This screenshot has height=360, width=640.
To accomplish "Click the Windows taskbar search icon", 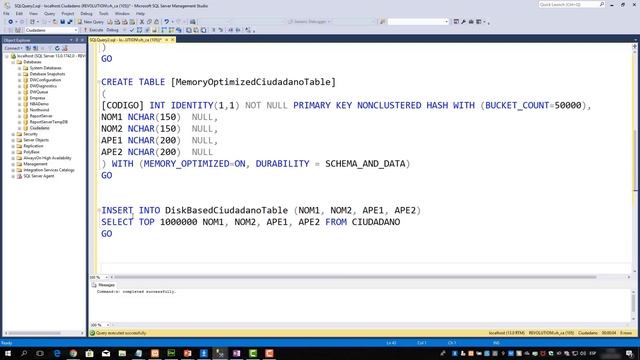I will (24, 353).
